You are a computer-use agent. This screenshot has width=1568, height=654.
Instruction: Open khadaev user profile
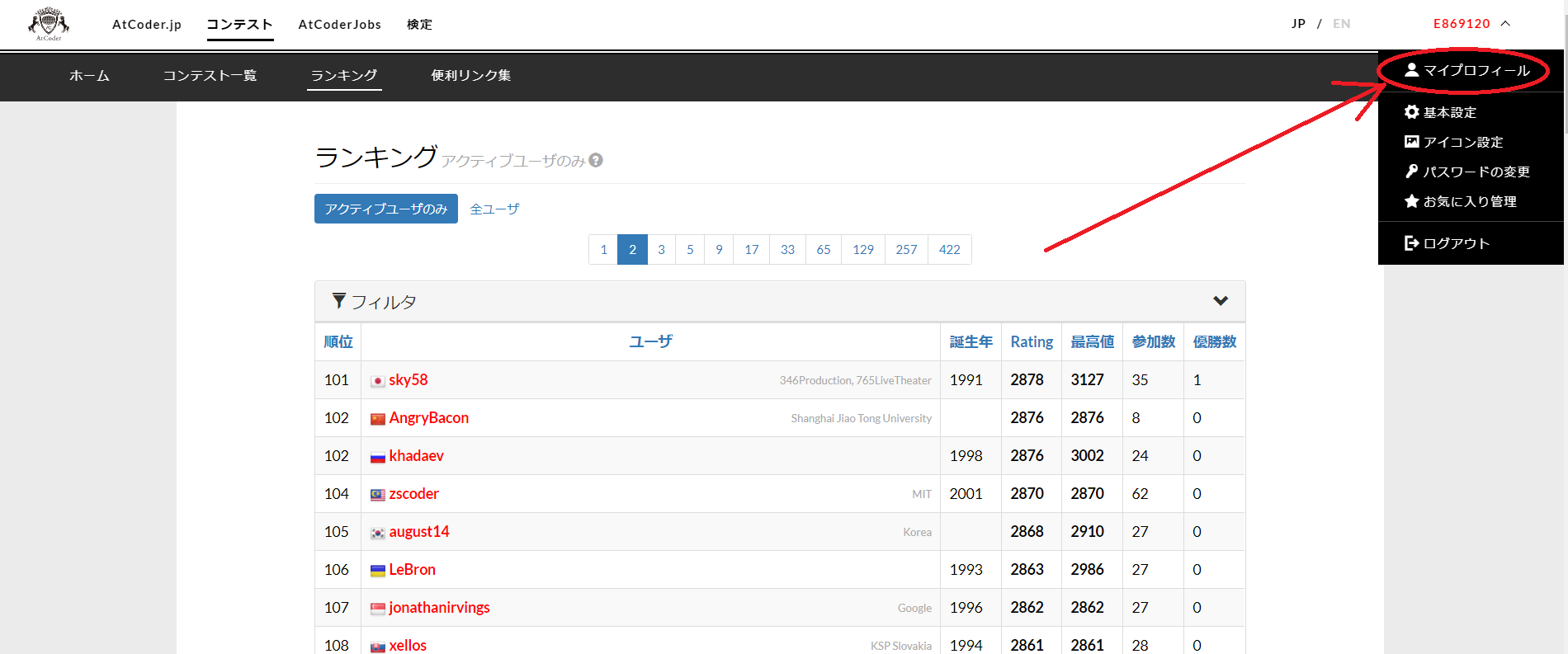point(417,455)
